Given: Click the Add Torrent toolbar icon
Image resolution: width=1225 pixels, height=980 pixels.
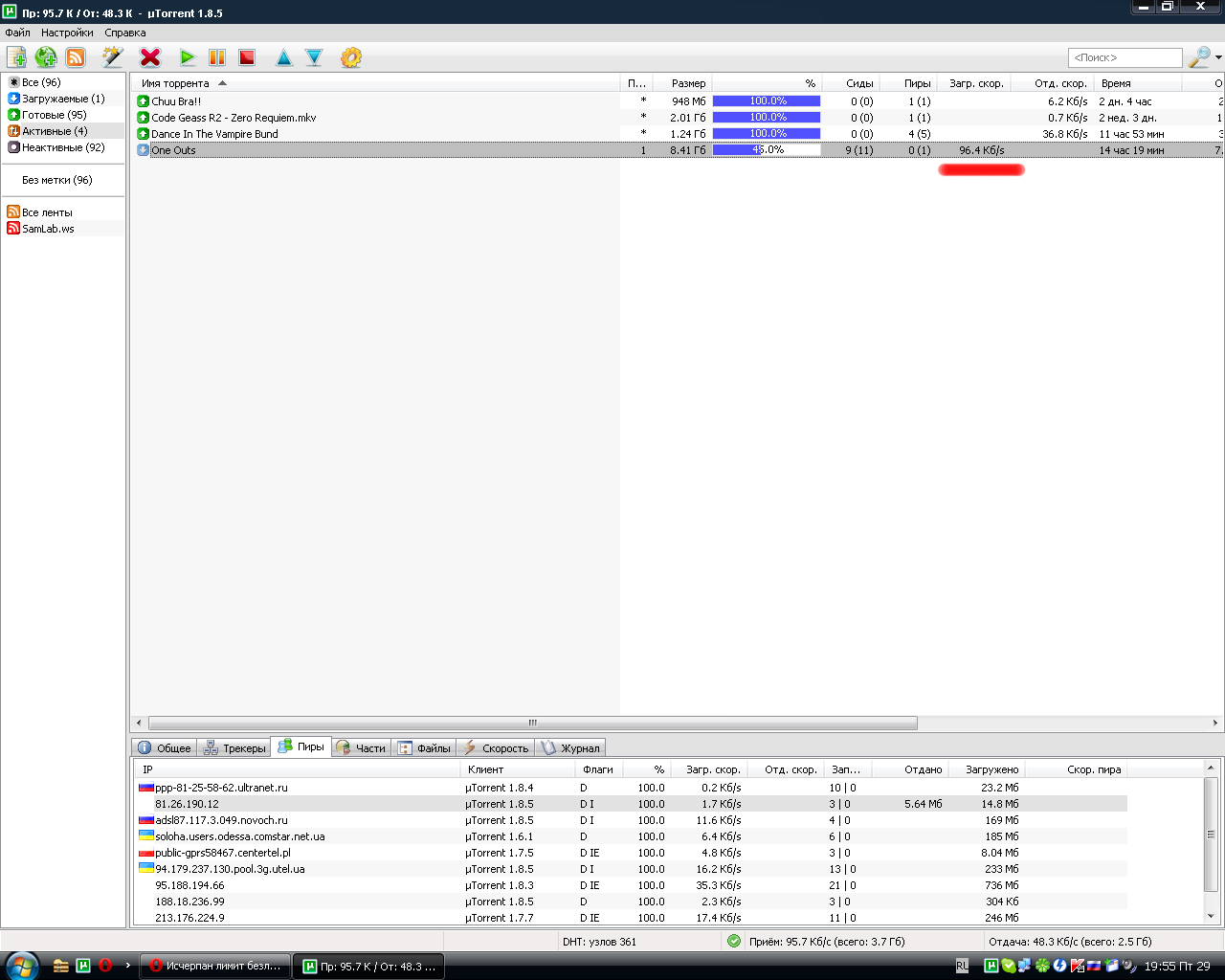Looking at the screenshot, I should 16,57.
